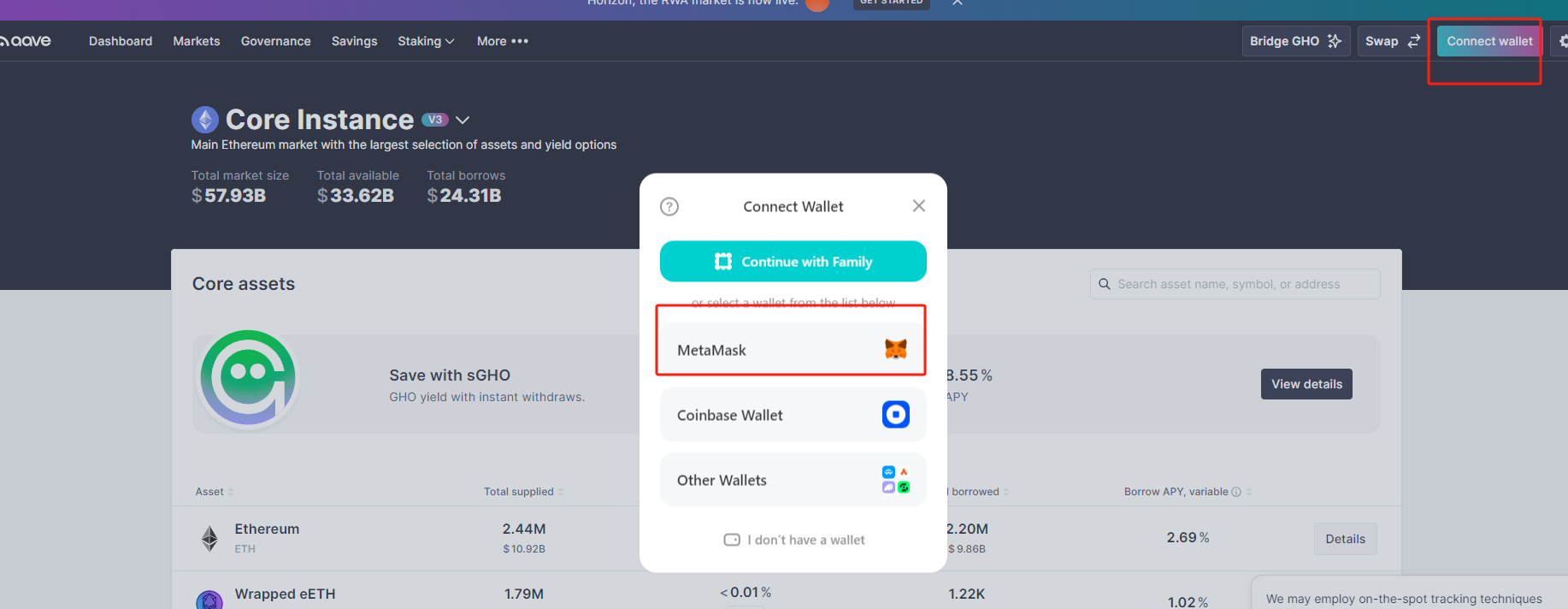Select Coinbase Wallet option

point(793,415)
